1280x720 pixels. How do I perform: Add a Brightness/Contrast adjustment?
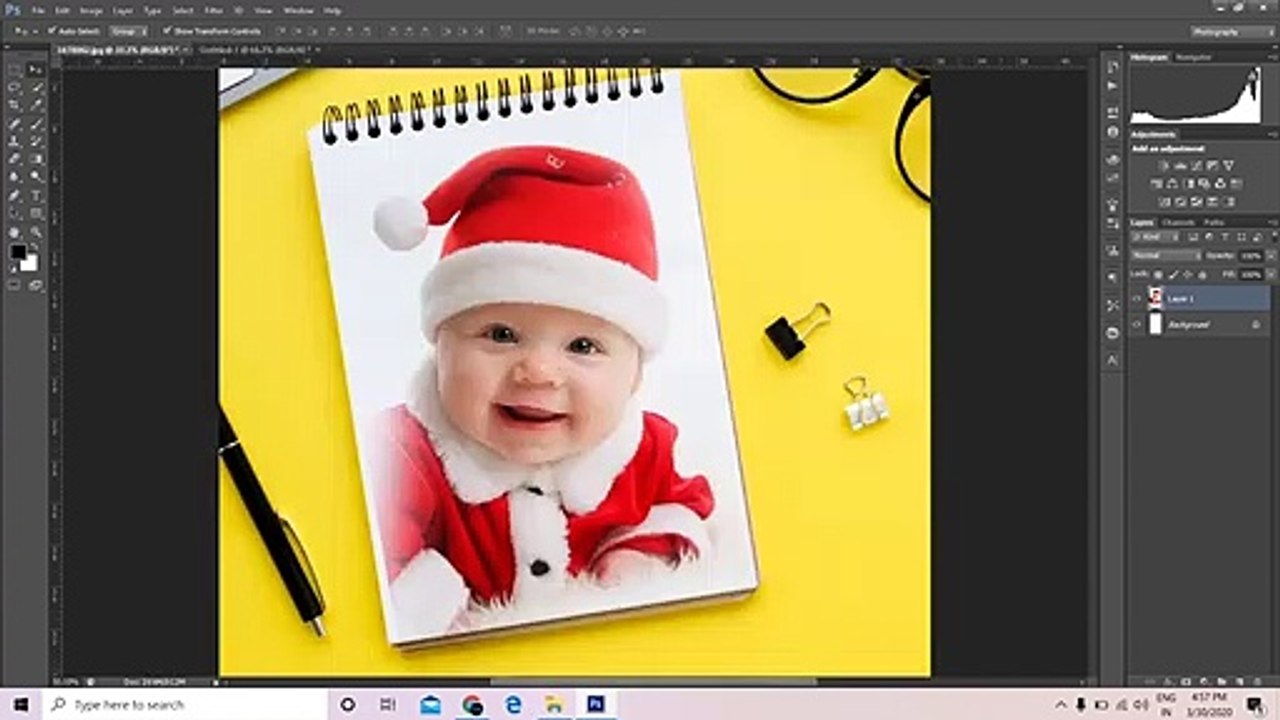1163,166
